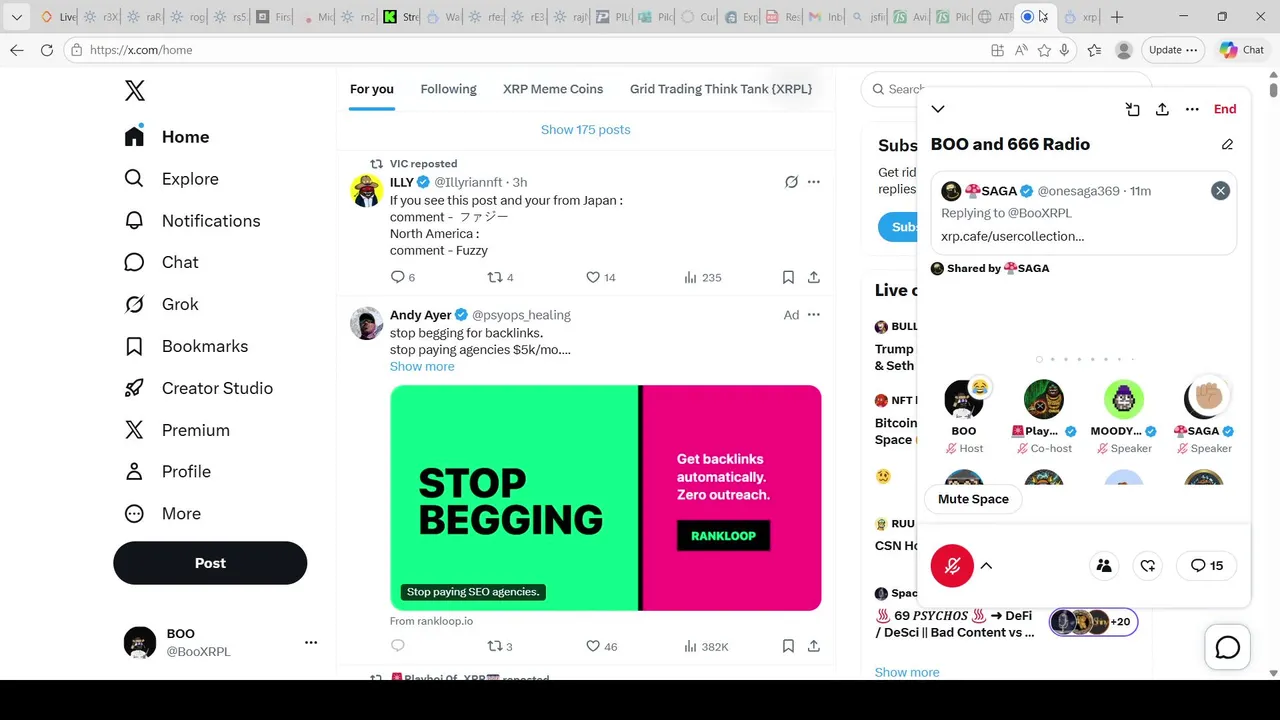Viewport: 1280px width, 720px height.
Task: Open the Grid Trading Think Tank tab
Action: click(x=721, y=89)
